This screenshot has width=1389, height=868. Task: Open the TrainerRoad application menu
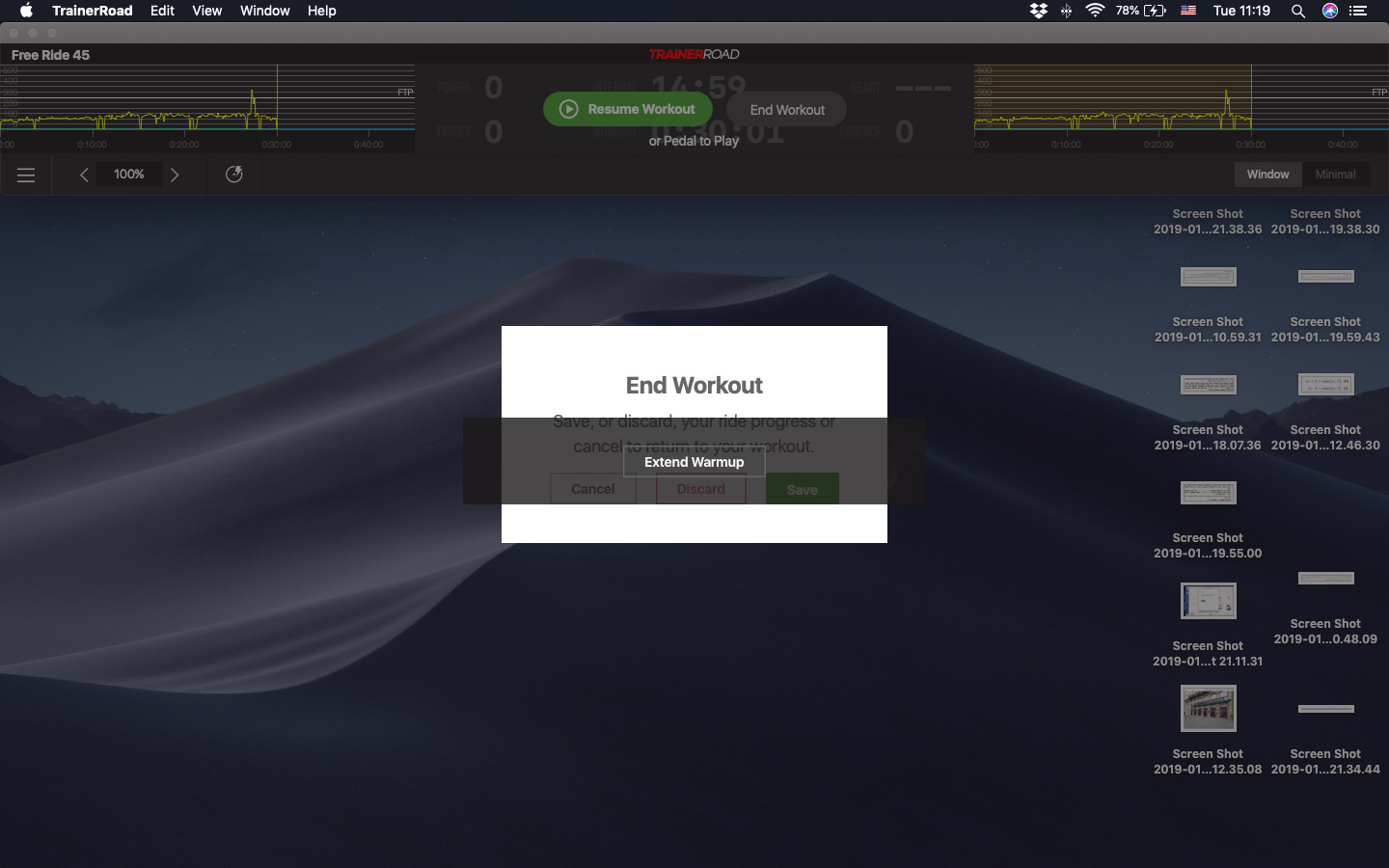click(93, 11)
